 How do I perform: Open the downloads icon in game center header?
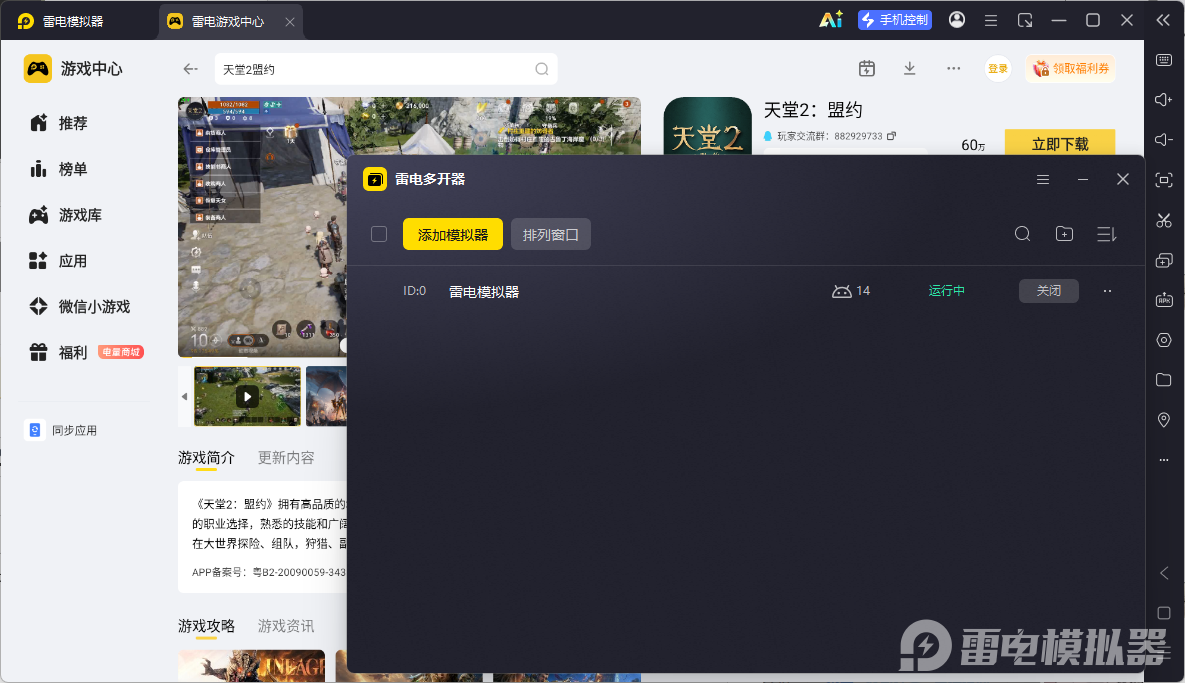pos(910,68)
